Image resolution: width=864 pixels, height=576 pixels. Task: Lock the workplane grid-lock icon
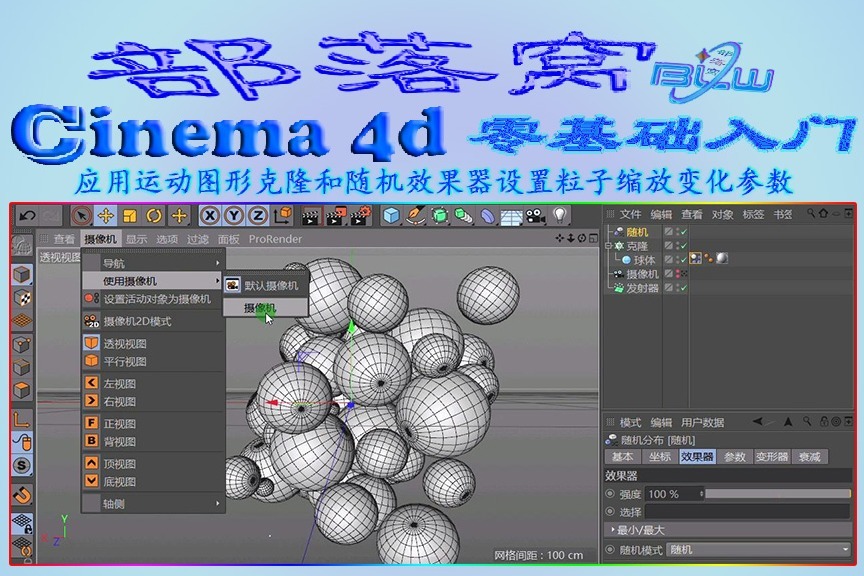pyautogui.click(x=22, y=522)
